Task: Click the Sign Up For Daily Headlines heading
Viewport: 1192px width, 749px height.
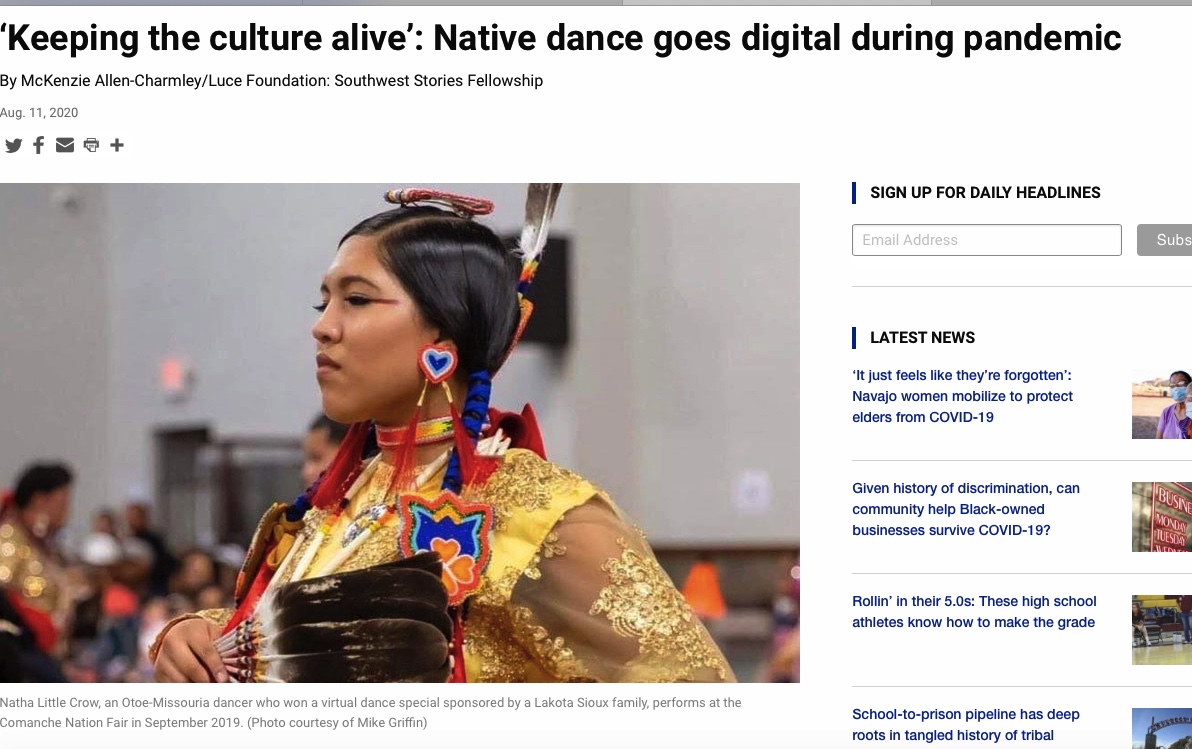Action: (985, 193)
